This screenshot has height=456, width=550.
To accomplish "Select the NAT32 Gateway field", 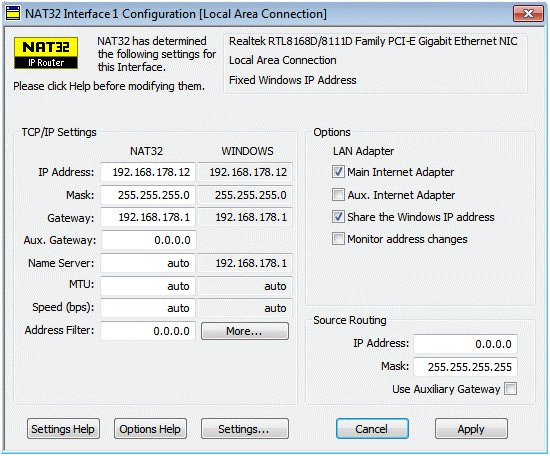I will 148,217.
